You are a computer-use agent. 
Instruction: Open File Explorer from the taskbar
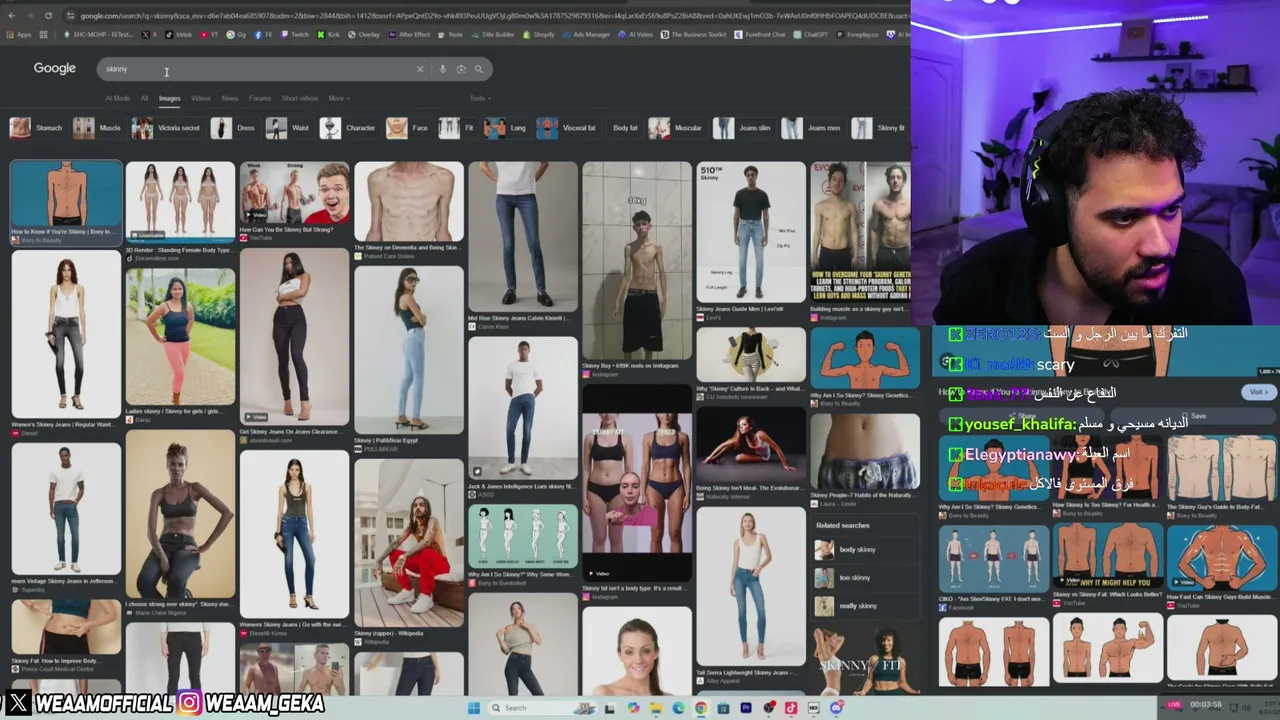point(656,708)
